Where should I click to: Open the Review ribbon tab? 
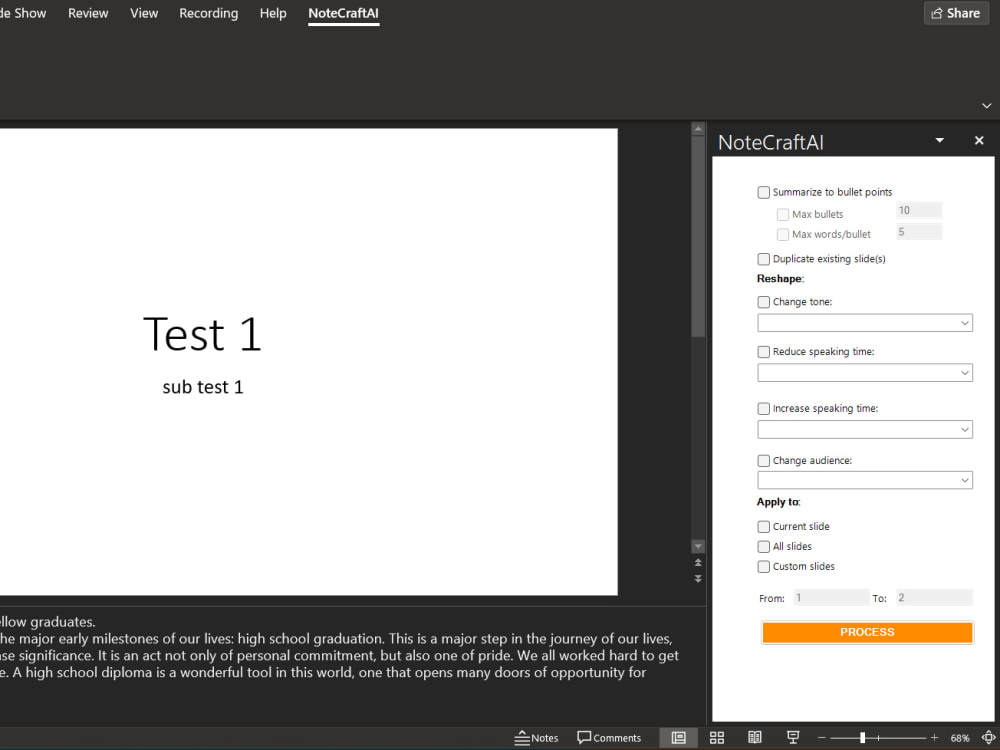coord(88,13)
